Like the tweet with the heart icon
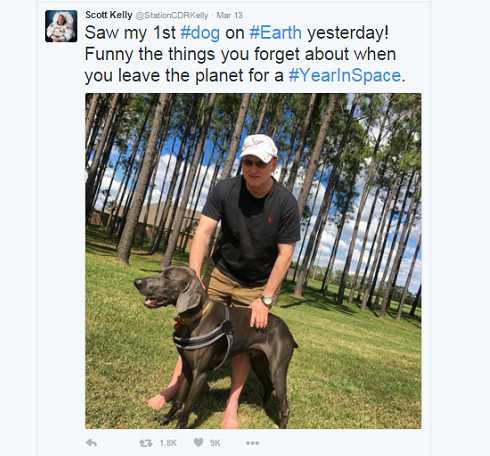 point(198,442)
